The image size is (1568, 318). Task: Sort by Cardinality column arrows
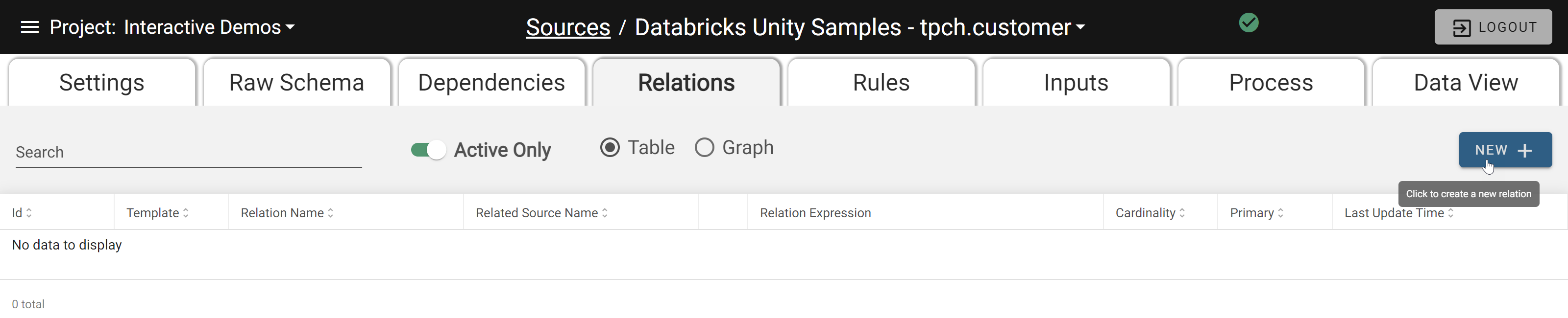pos(1182,213)
